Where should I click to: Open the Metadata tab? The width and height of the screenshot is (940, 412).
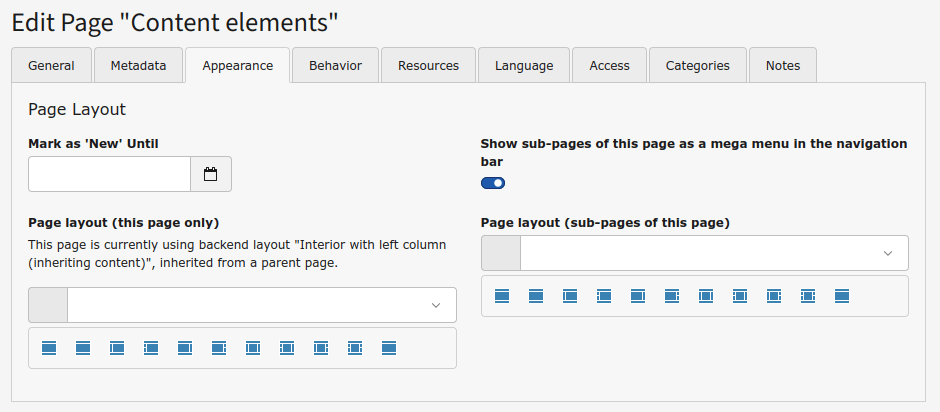(138, 65)
